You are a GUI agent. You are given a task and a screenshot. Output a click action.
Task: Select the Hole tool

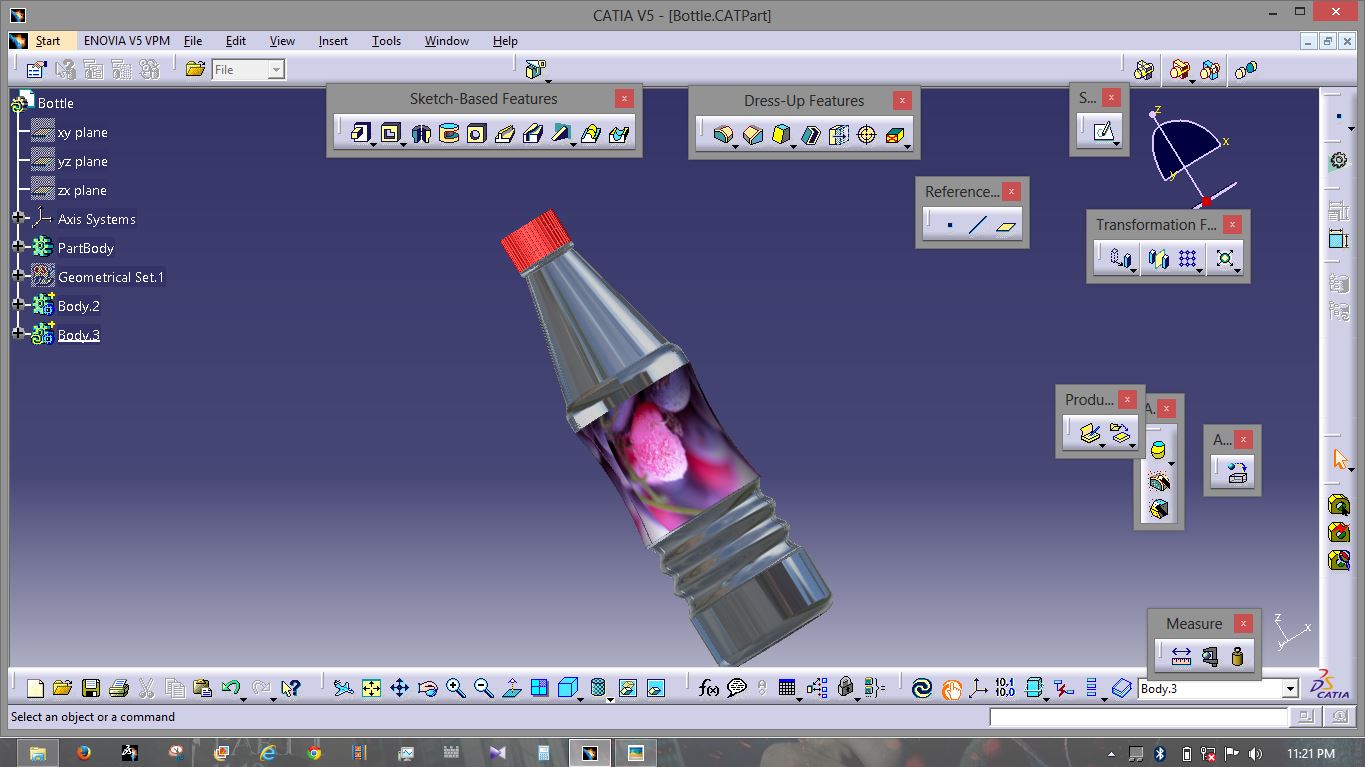coord(477,133)
